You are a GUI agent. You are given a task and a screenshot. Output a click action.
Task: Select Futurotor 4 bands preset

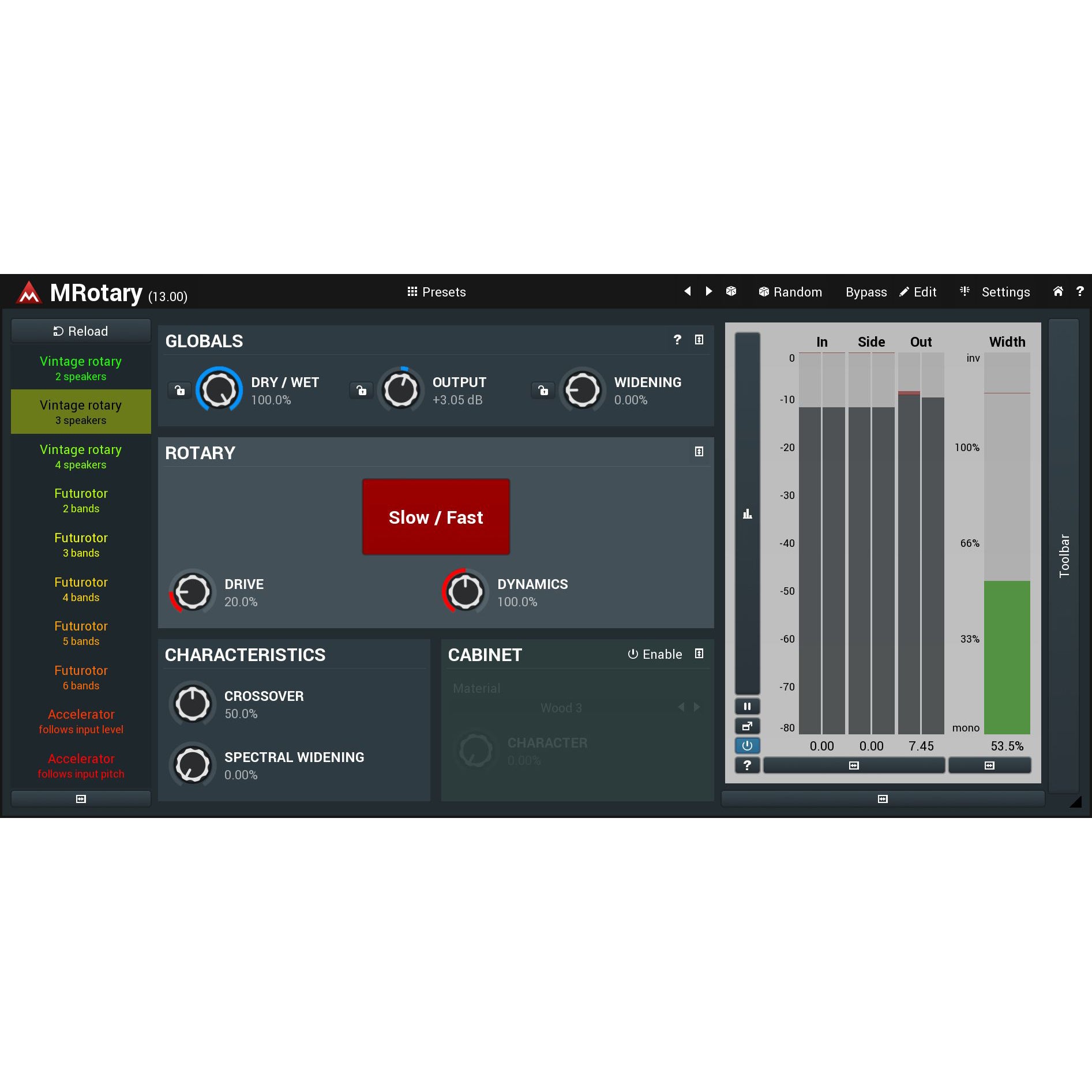(81, 589)
